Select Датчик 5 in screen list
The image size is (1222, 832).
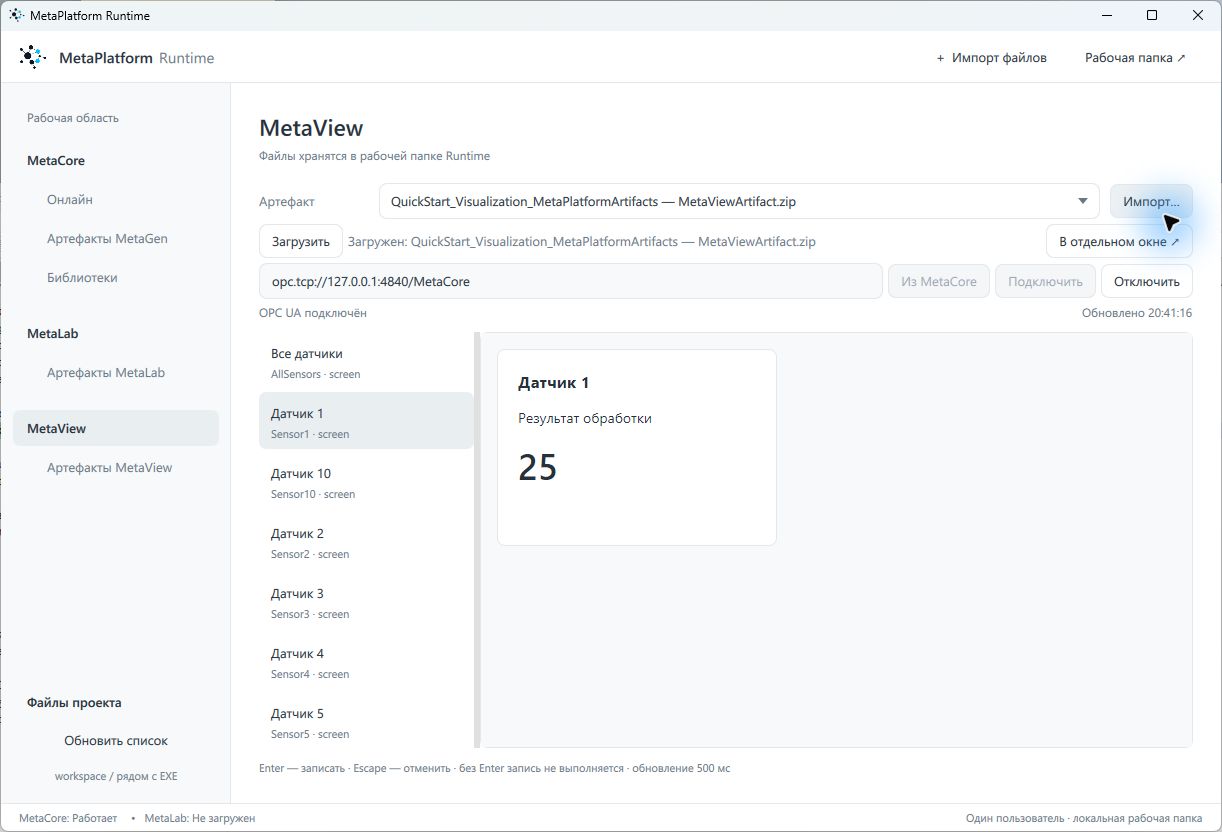click(x=366, y=722)
